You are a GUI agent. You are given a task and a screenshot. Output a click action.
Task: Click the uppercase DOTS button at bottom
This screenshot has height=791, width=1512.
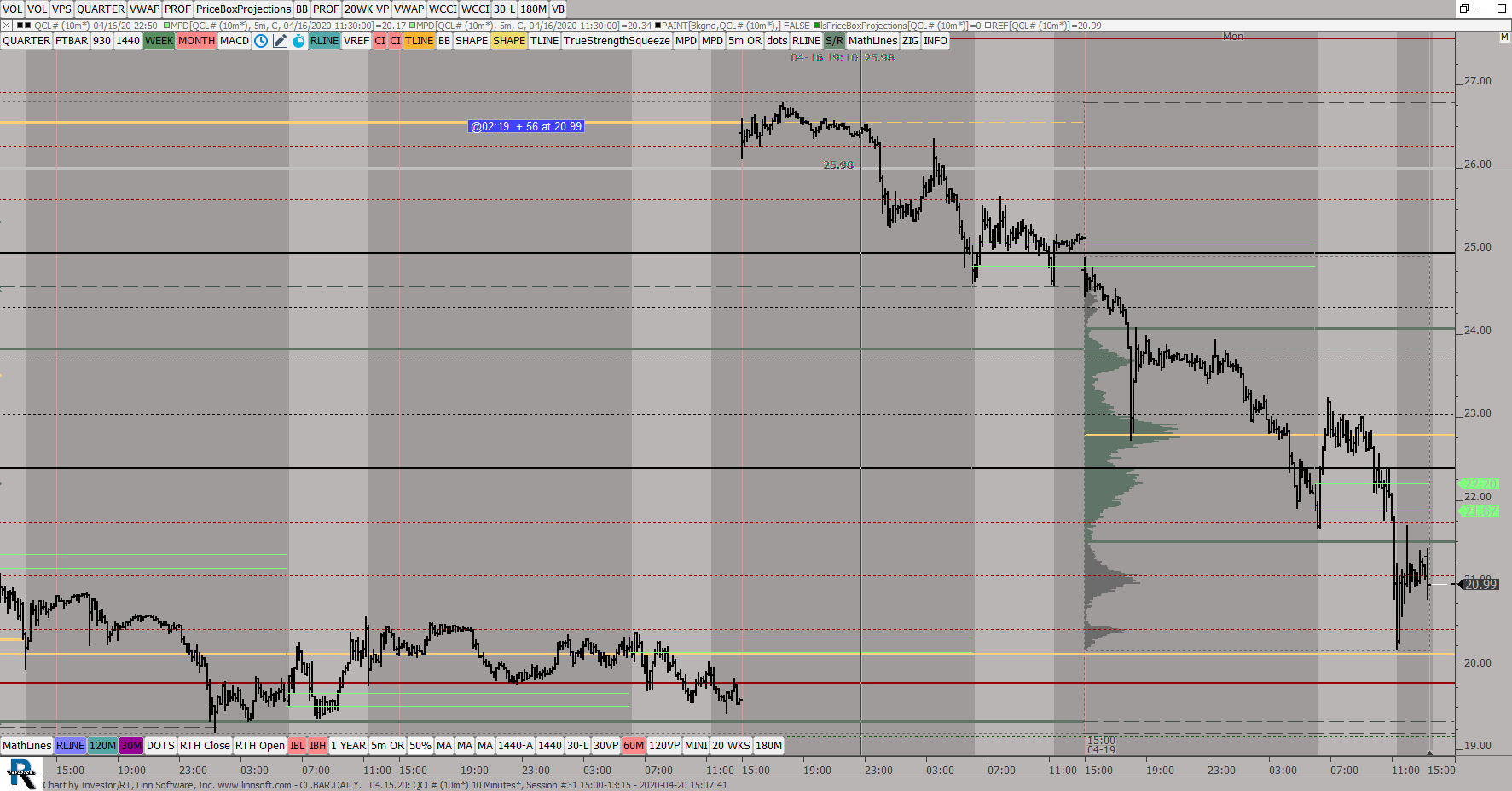click(x=160, y=746)
